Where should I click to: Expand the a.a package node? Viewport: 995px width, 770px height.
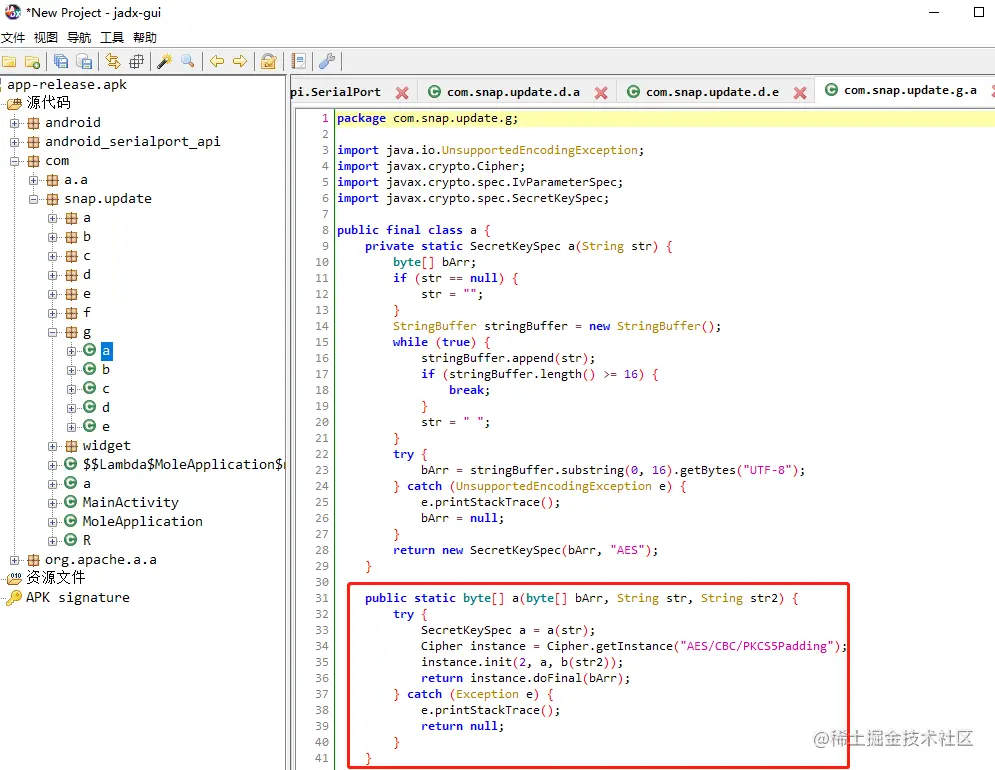[x=34, y=180]
